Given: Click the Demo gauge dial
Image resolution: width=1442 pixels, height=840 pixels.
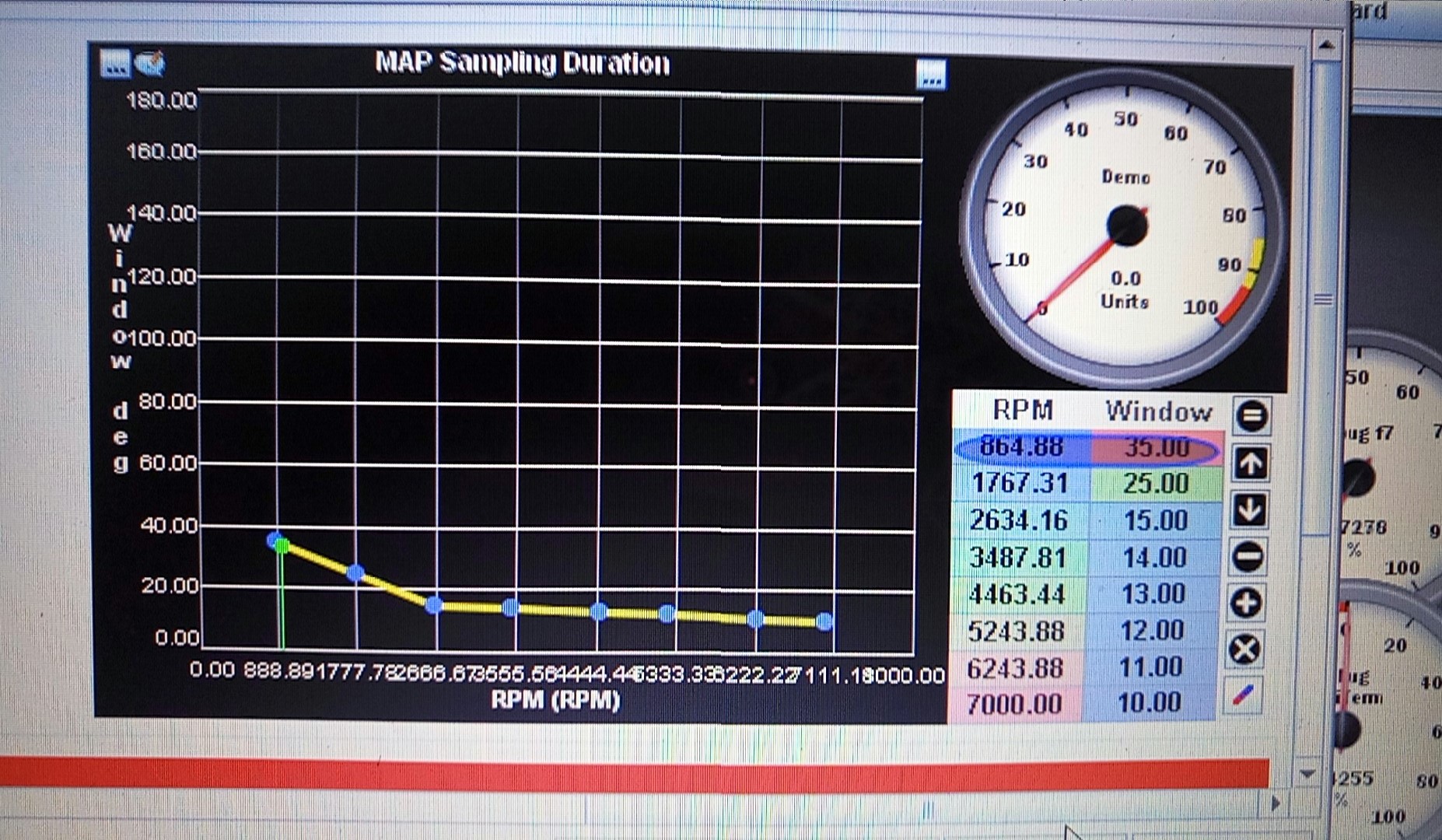Looking at the screenshot, I should [x=1122, y=226].
